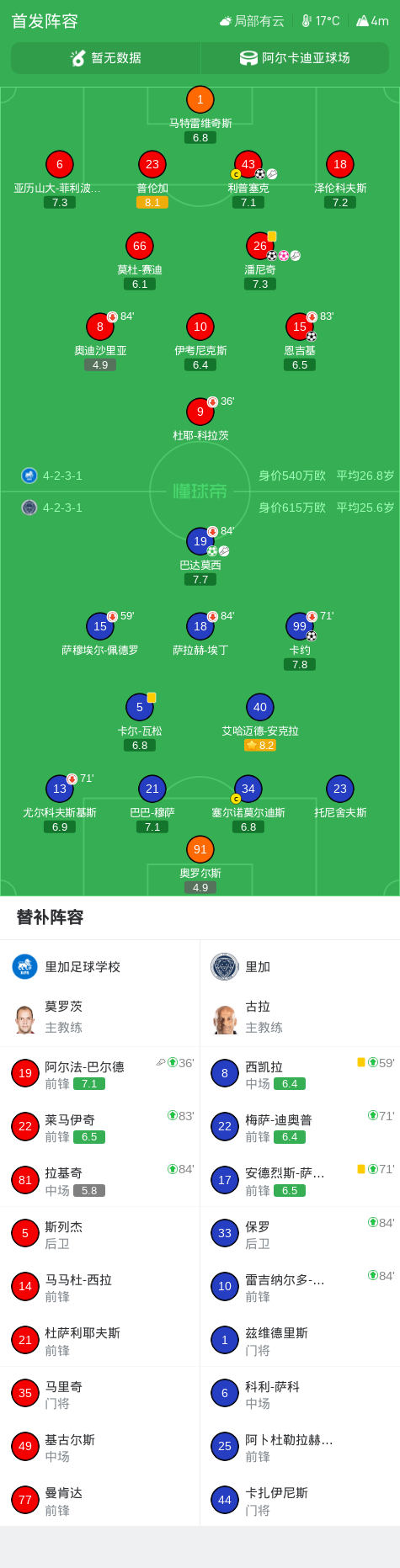Tap the thermometer icon showing 17°C
400x1568 pixels.
307,21
